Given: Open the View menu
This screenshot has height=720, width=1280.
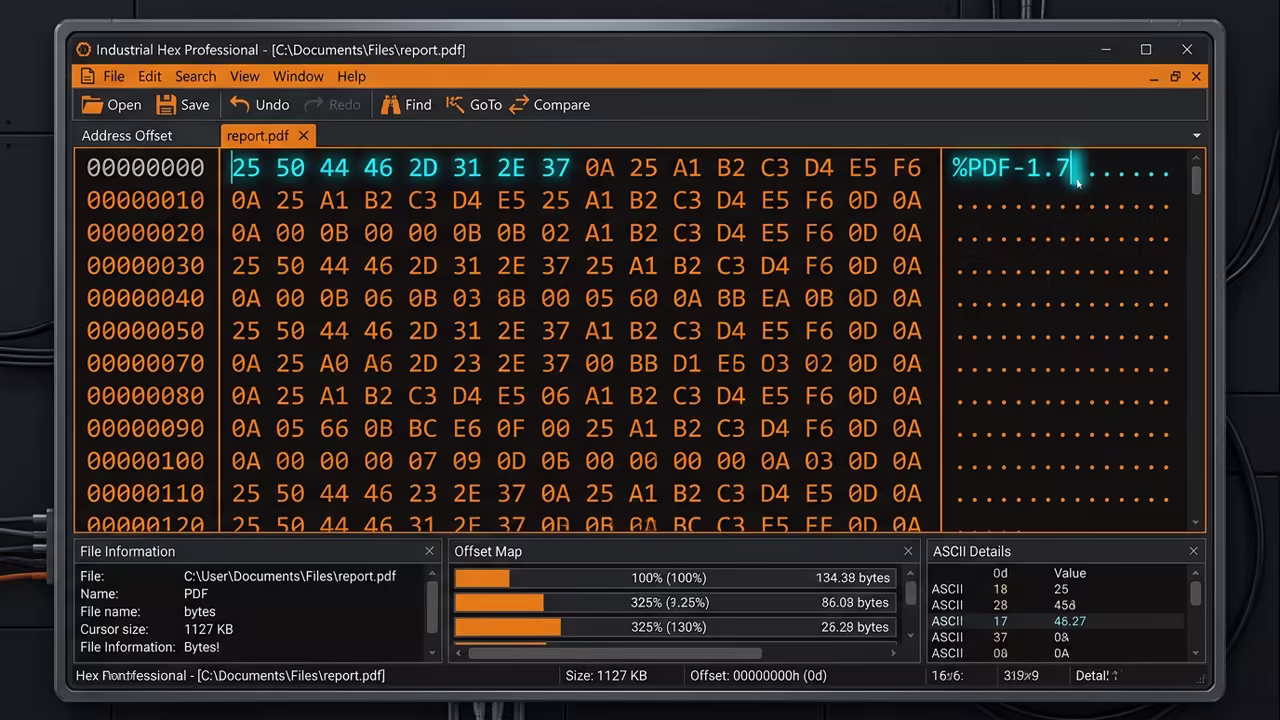Looking at the screenshot, I should pyautogui.click(x=245, y=76).
